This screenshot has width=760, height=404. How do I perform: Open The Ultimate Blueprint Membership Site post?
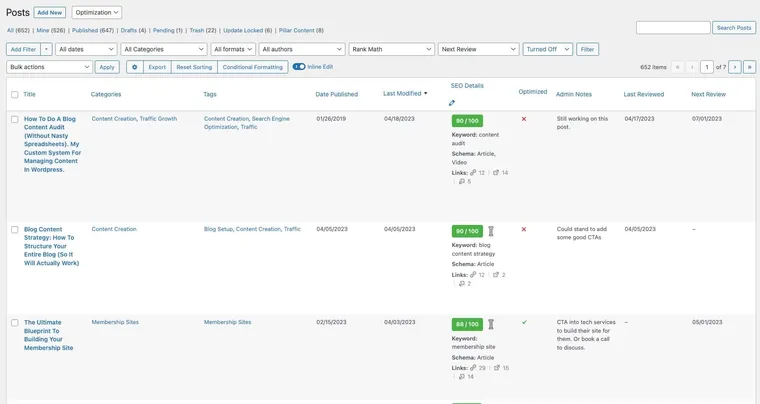click(x=48, y=335)
